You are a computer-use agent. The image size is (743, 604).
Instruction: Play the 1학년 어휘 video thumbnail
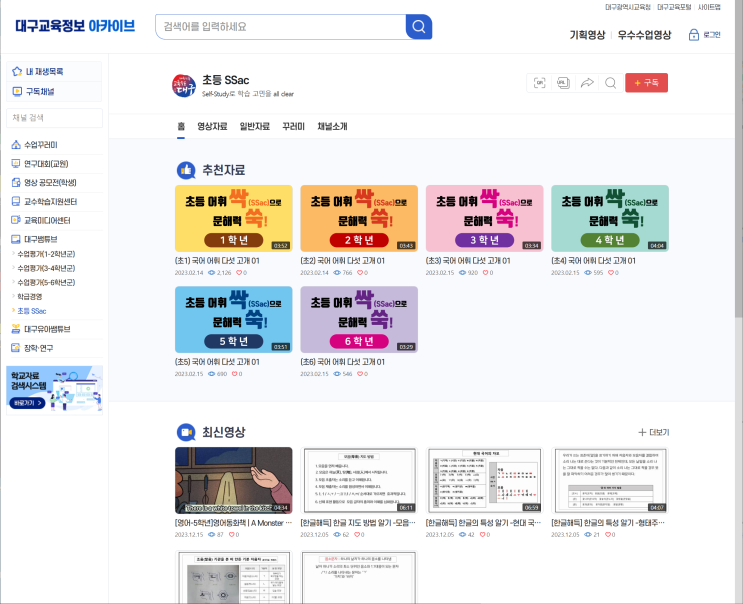click(x=234, y=218)
